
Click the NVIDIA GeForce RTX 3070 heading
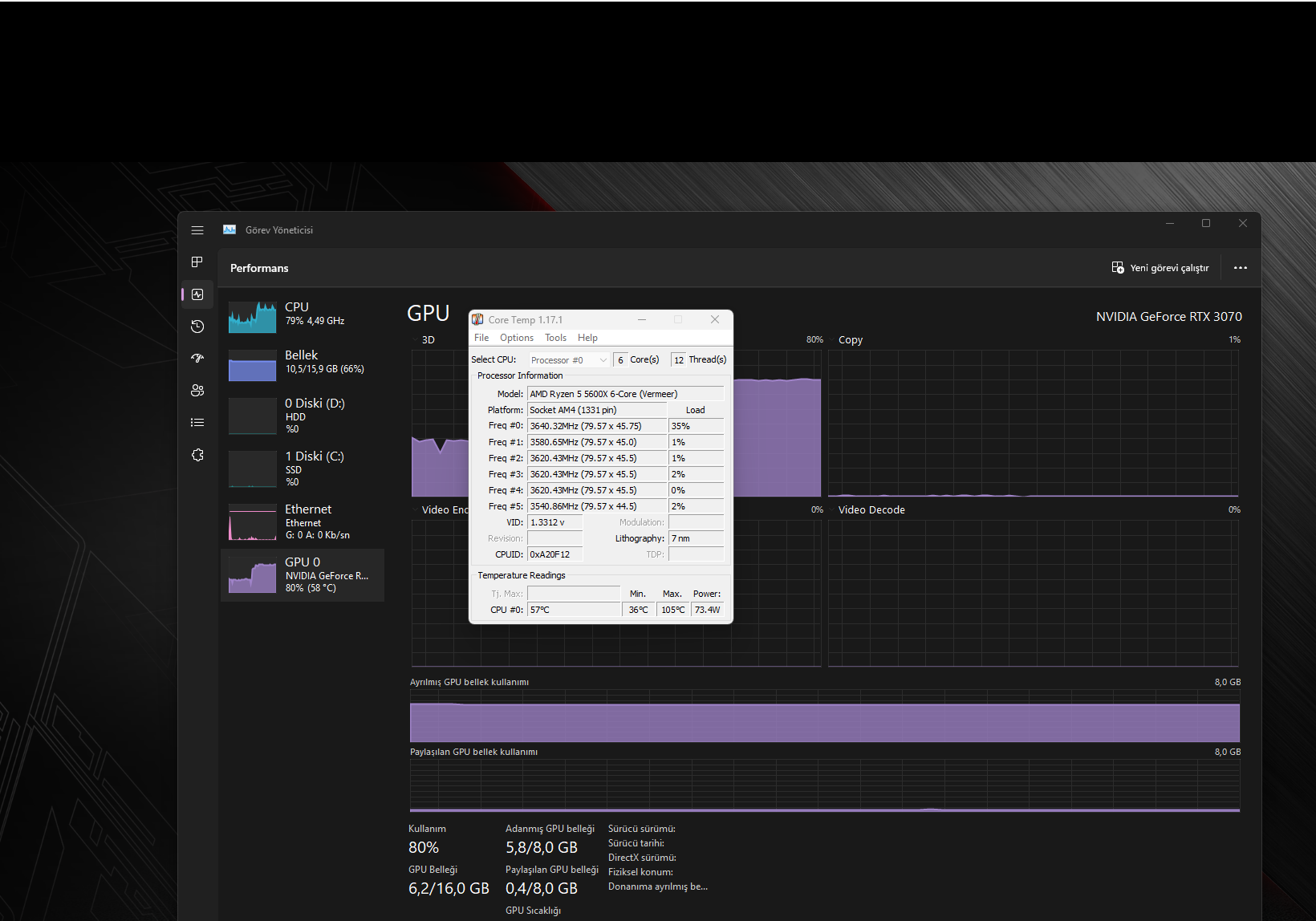click(x=1169, y=317)
